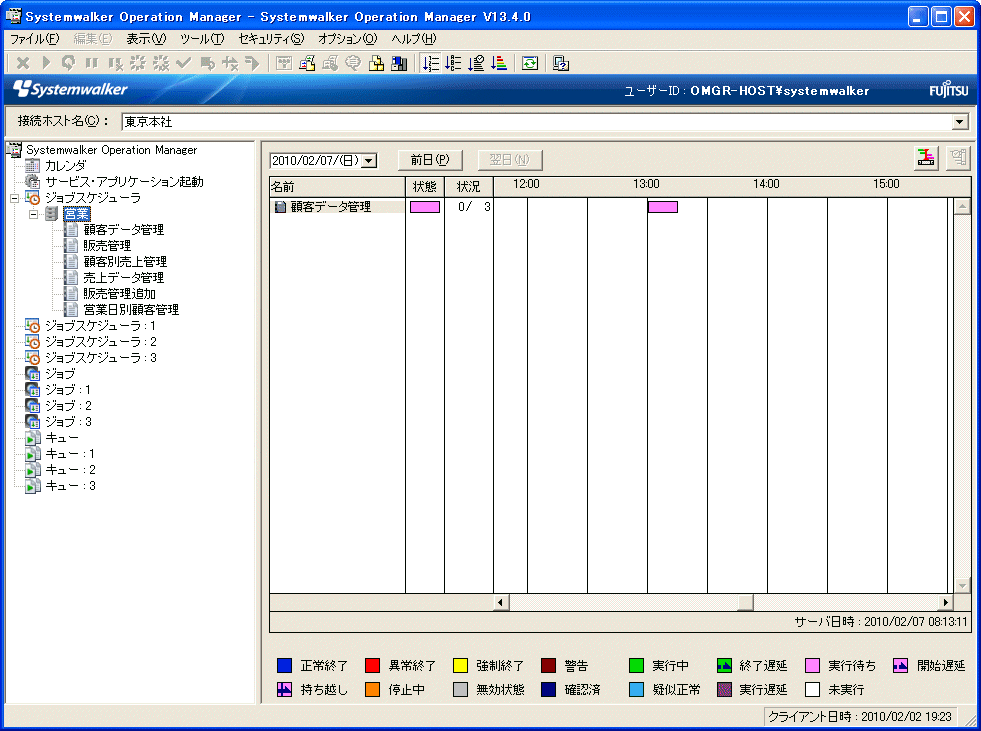Click the blue-and-black panel toolbar icon
Viewport: 981px width, 731px height.
[x=399, y=63]
